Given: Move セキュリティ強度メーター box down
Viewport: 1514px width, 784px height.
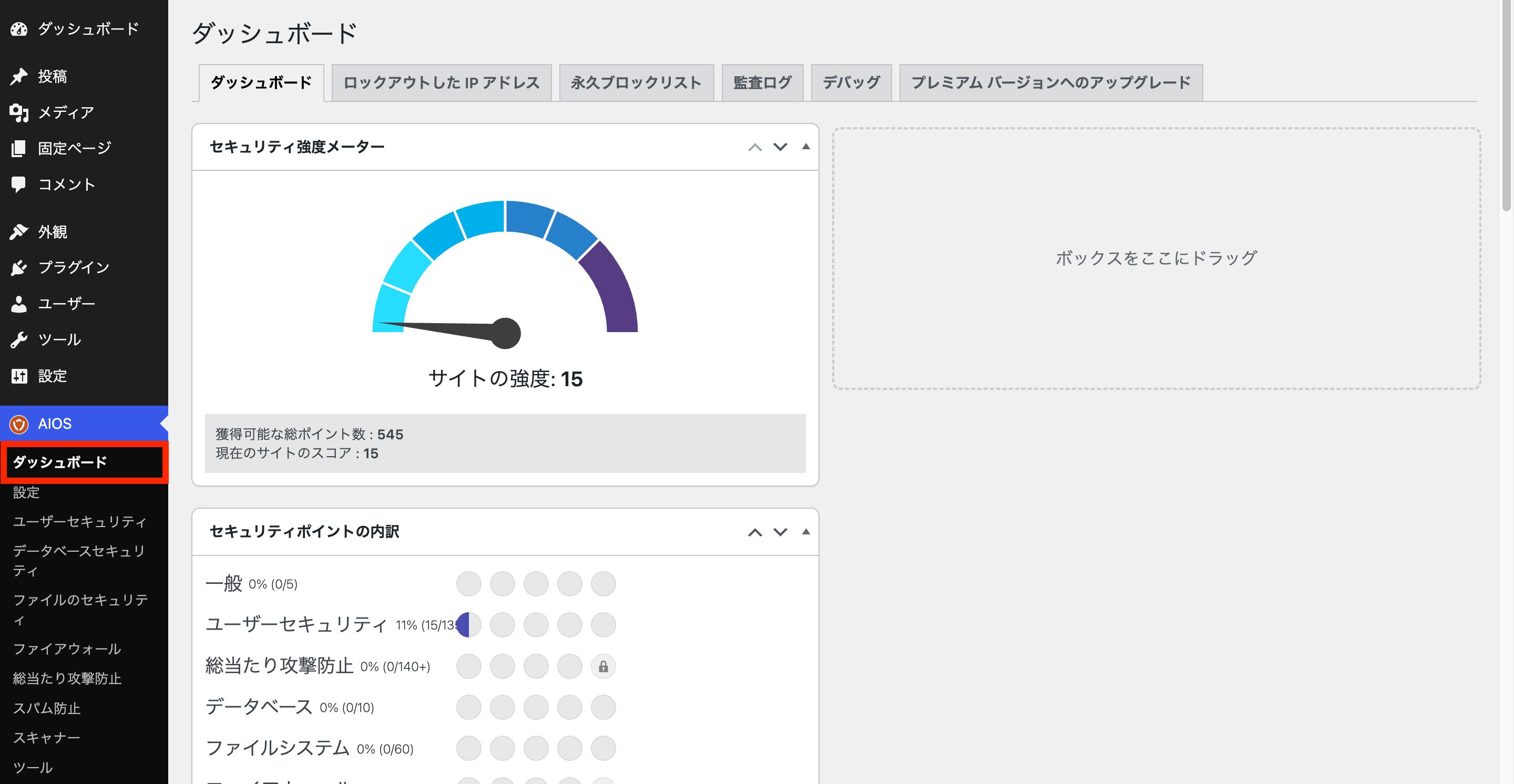Looking at the screenshot, I should pyautogui.click(x=780, y=147).
